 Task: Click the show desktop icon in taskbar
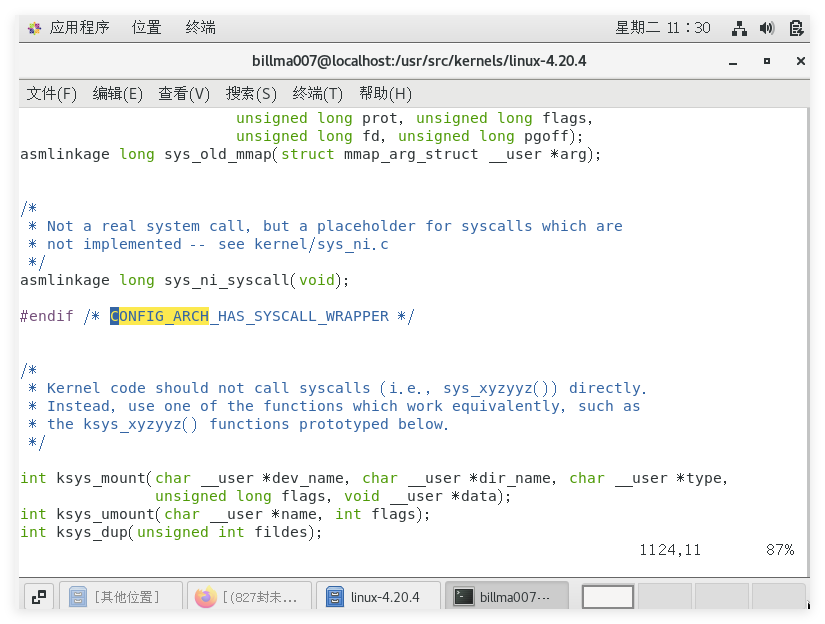tap(38, 597)
